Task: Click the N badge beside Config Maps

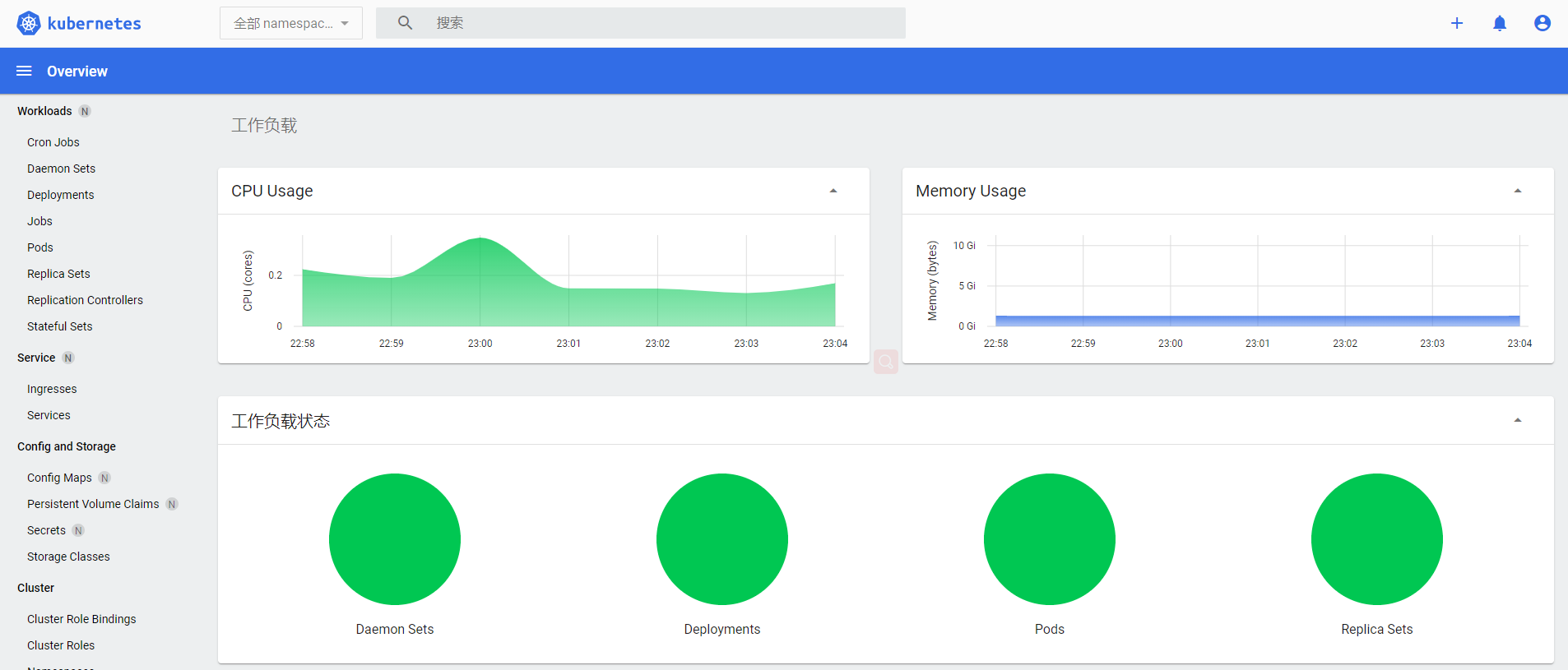Action: 104,478
